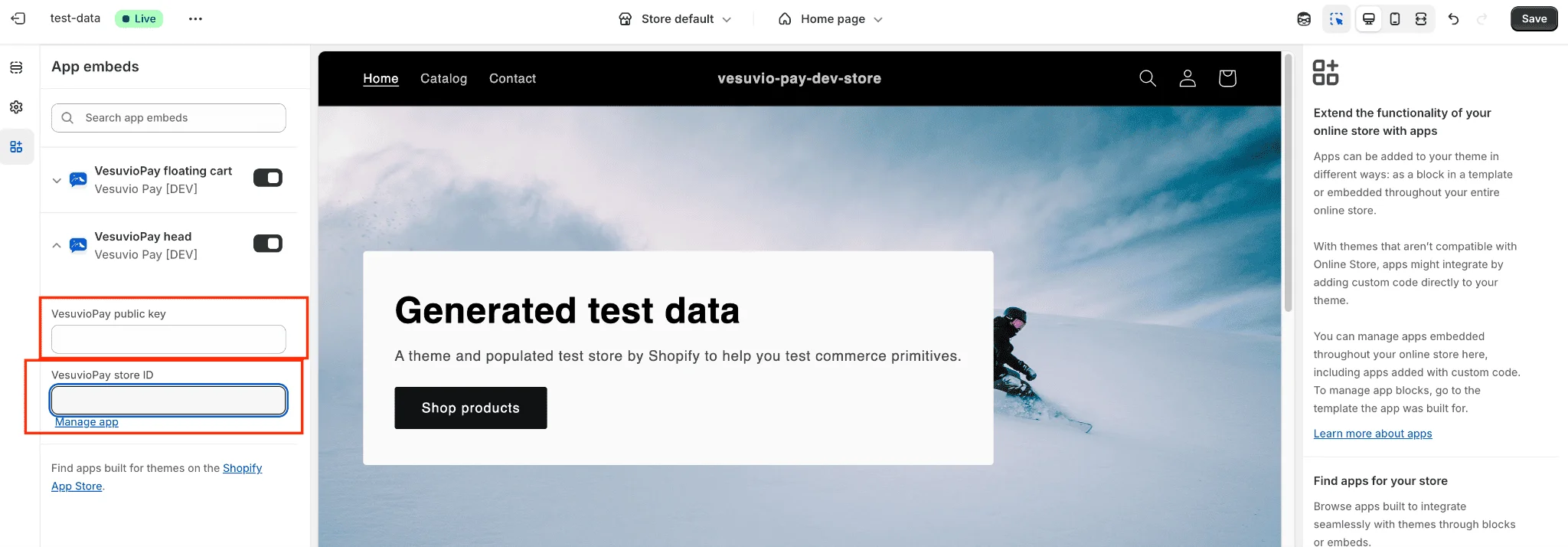Open the Store default dropdown
This screenshot has height=547, width=1568.
pyautogui.click(x=675, y=18)
